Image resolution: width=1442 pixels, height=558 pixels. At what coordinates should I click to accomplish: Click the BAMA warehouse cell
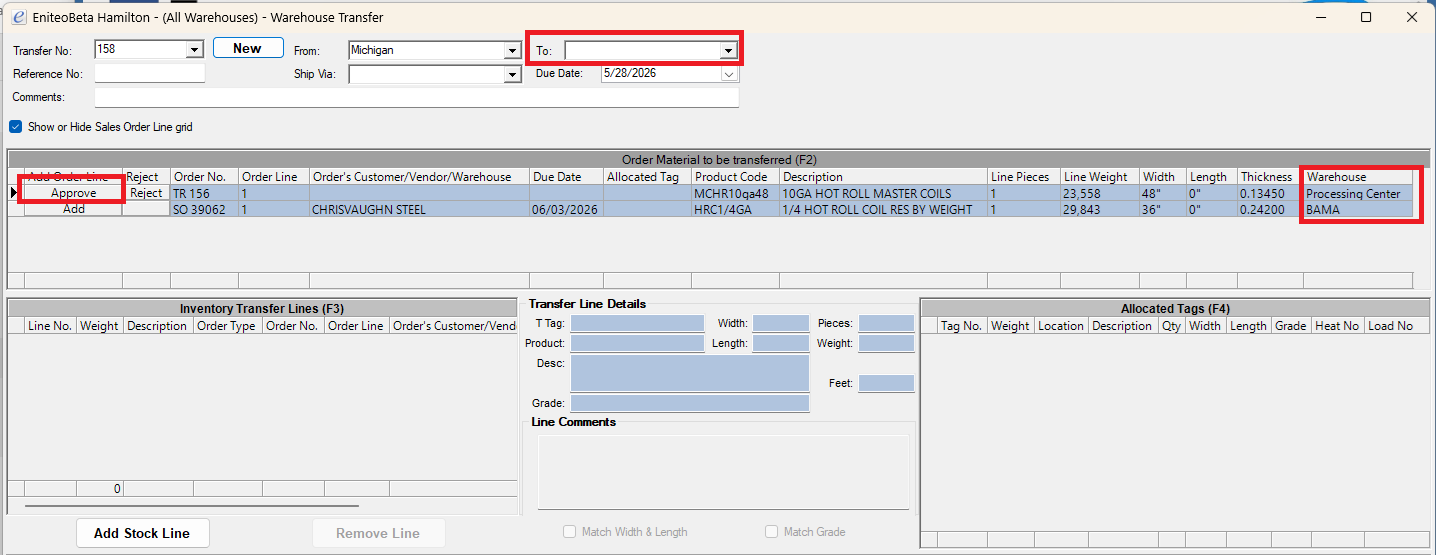pyautogui.click(x=1357, y=209)
